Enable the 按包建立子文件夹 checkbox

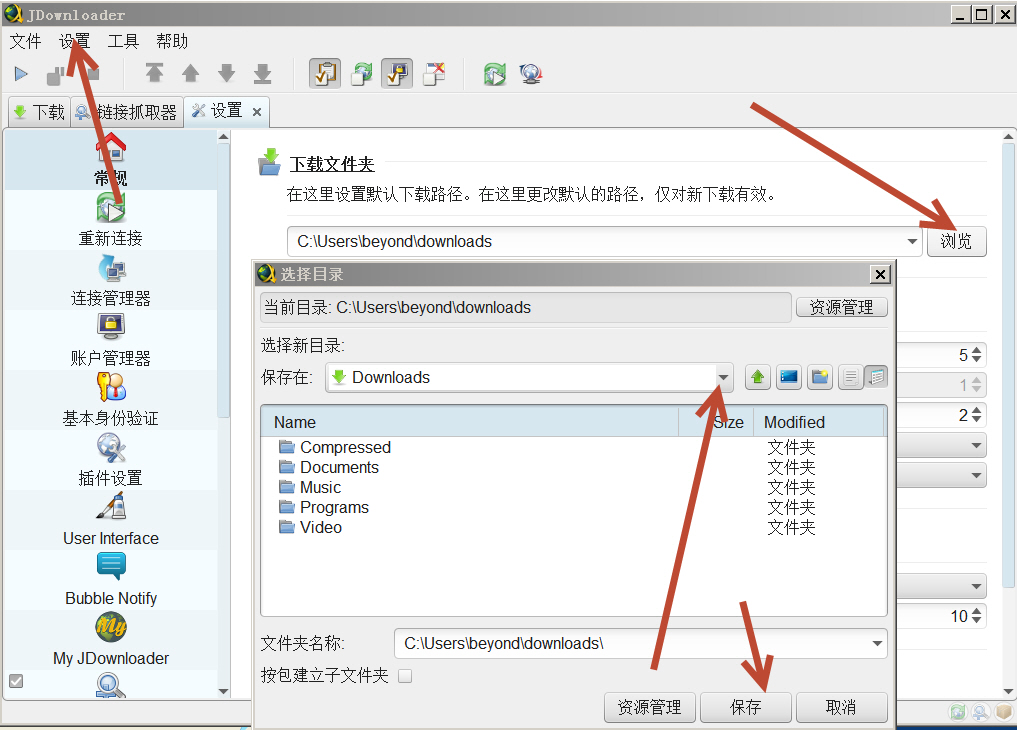point(405,676)
